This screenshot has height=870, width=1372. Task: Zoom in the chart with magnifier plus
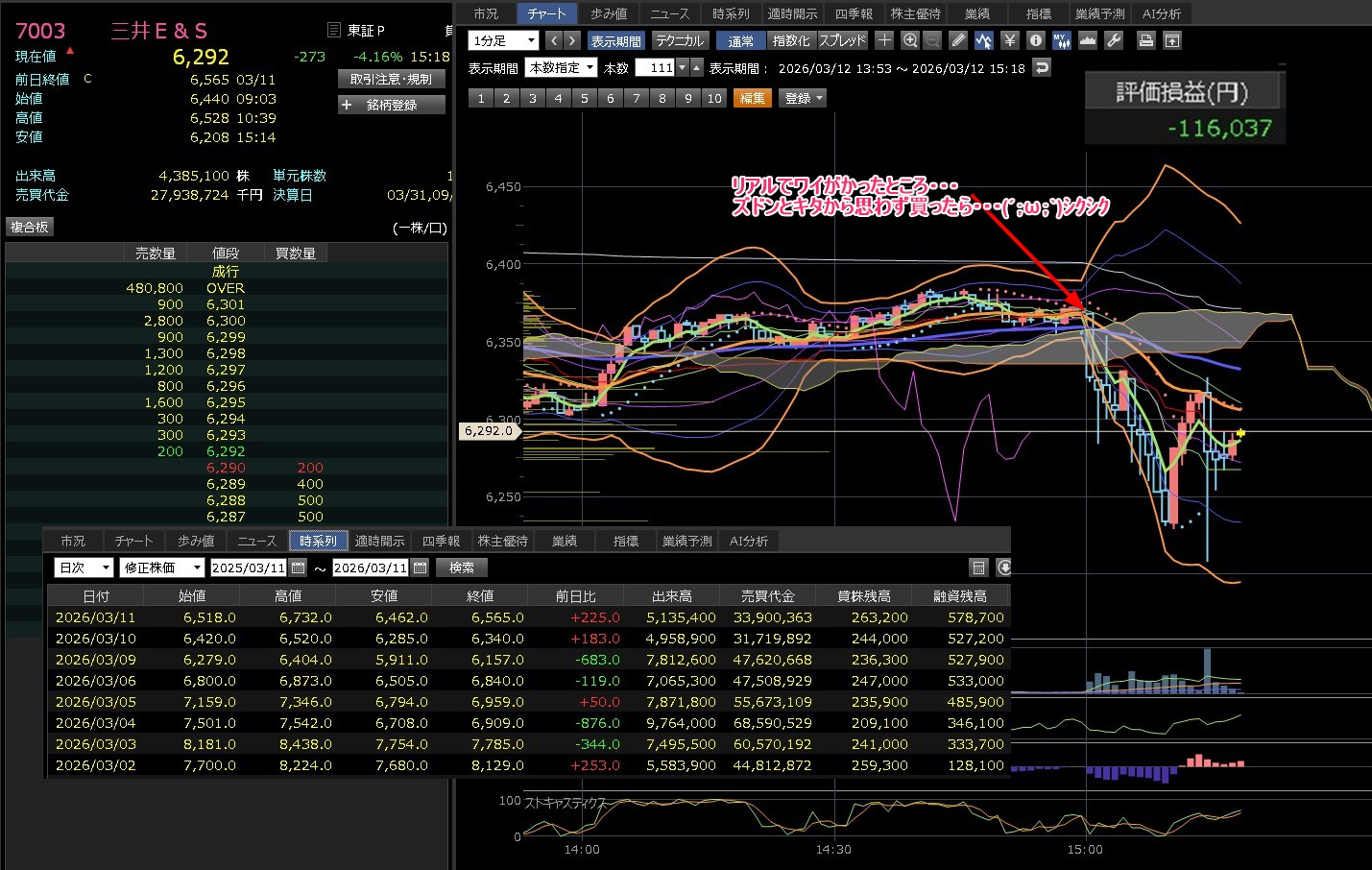click(x=910, y=40)
